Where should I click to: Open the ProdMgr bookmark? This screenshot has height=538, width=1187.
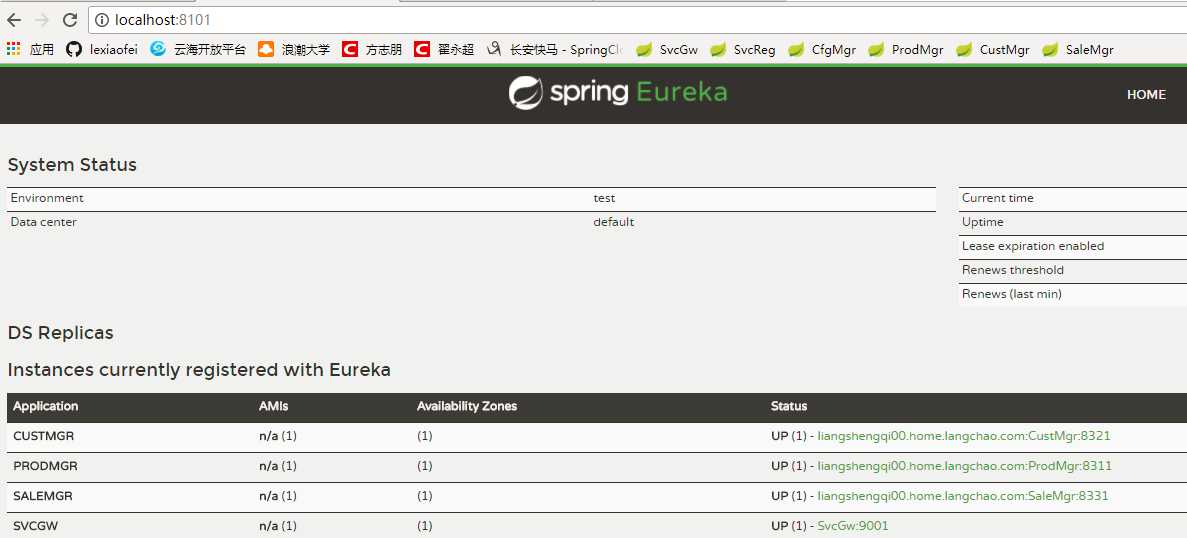pyautogui.click(x=905, y=50)
